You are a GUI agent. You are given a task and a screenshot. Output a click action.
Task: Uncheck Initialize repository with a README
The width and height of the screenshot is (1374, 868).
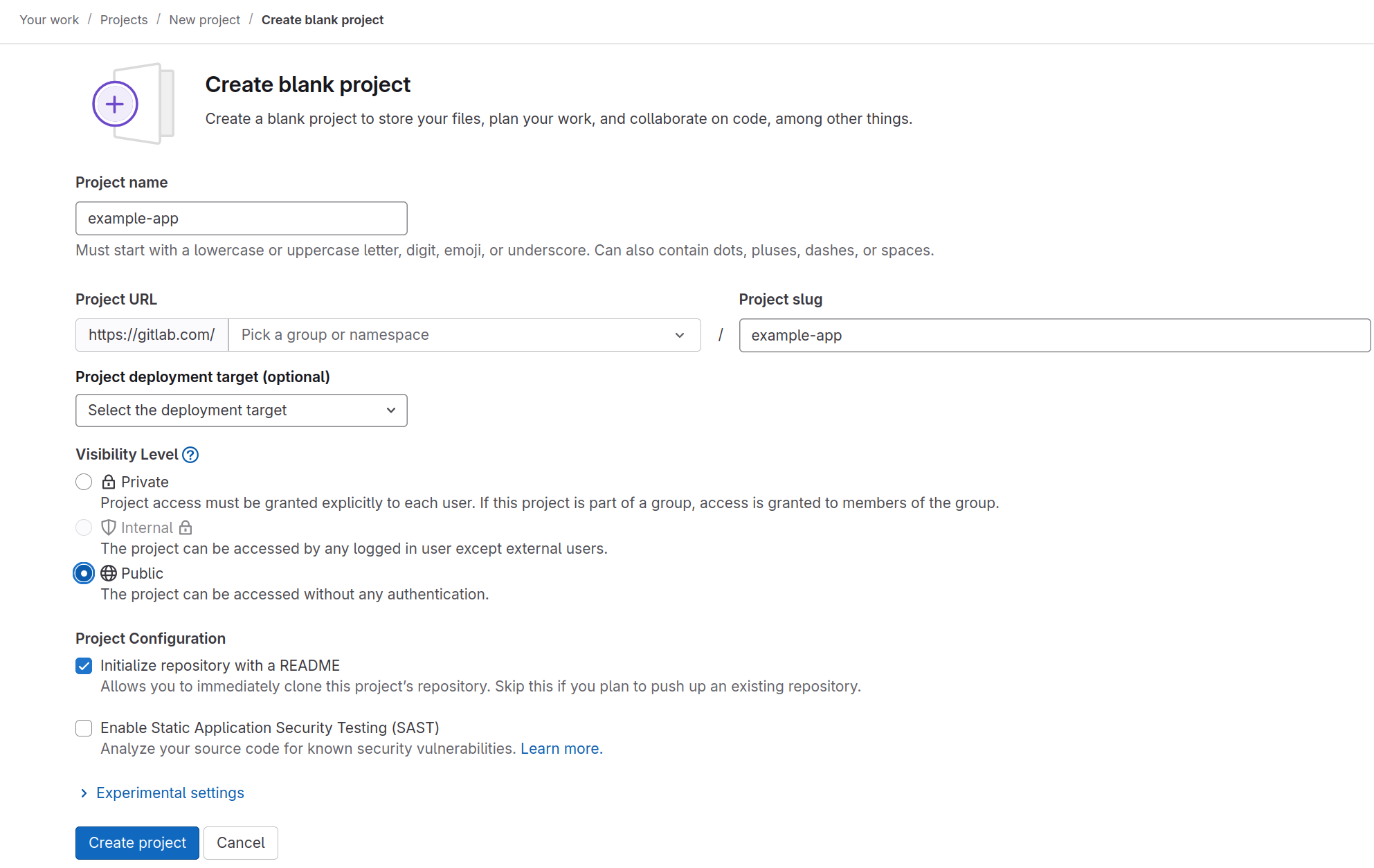coord(84,666)
